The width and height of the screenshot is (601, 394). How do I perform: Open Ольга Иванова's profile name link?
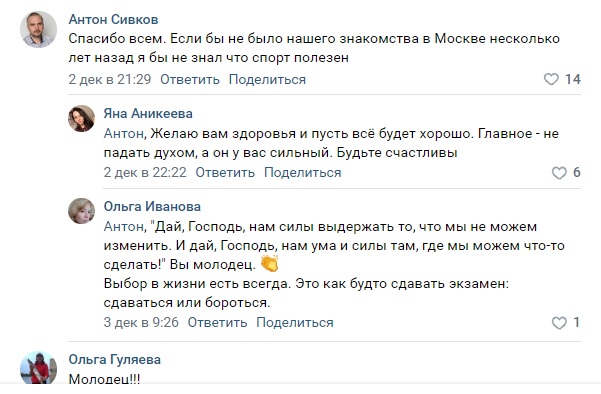tap(152, 206)
